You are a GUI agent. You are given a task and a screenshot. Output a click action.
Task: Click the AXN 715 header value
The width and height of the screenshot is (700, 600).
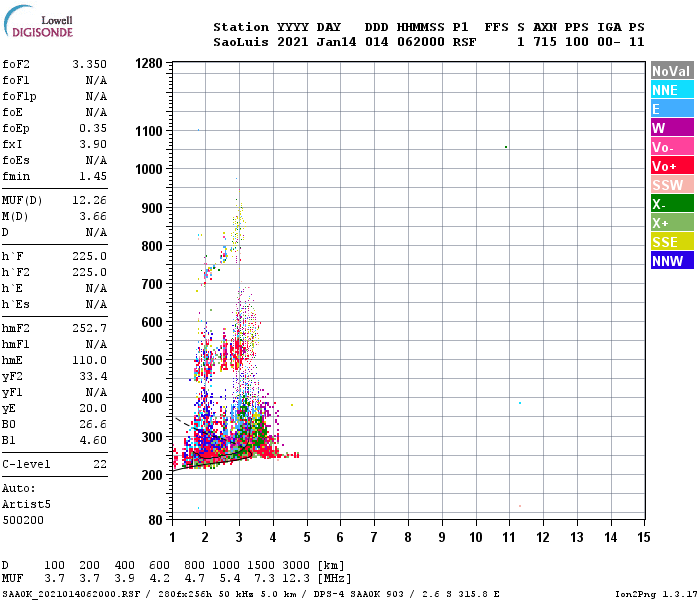pos(545,42)
